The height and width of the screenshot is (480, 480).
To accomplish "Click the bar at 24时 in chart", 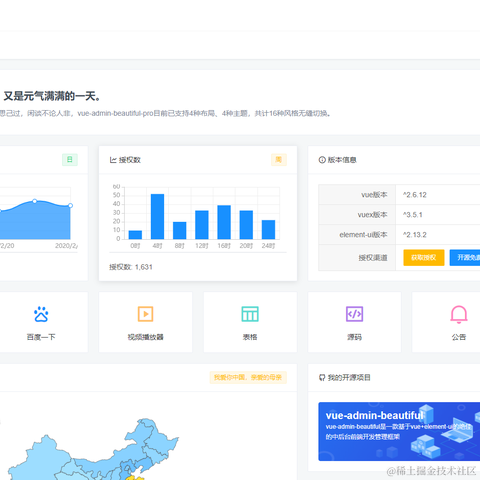I will coord(268,229).
